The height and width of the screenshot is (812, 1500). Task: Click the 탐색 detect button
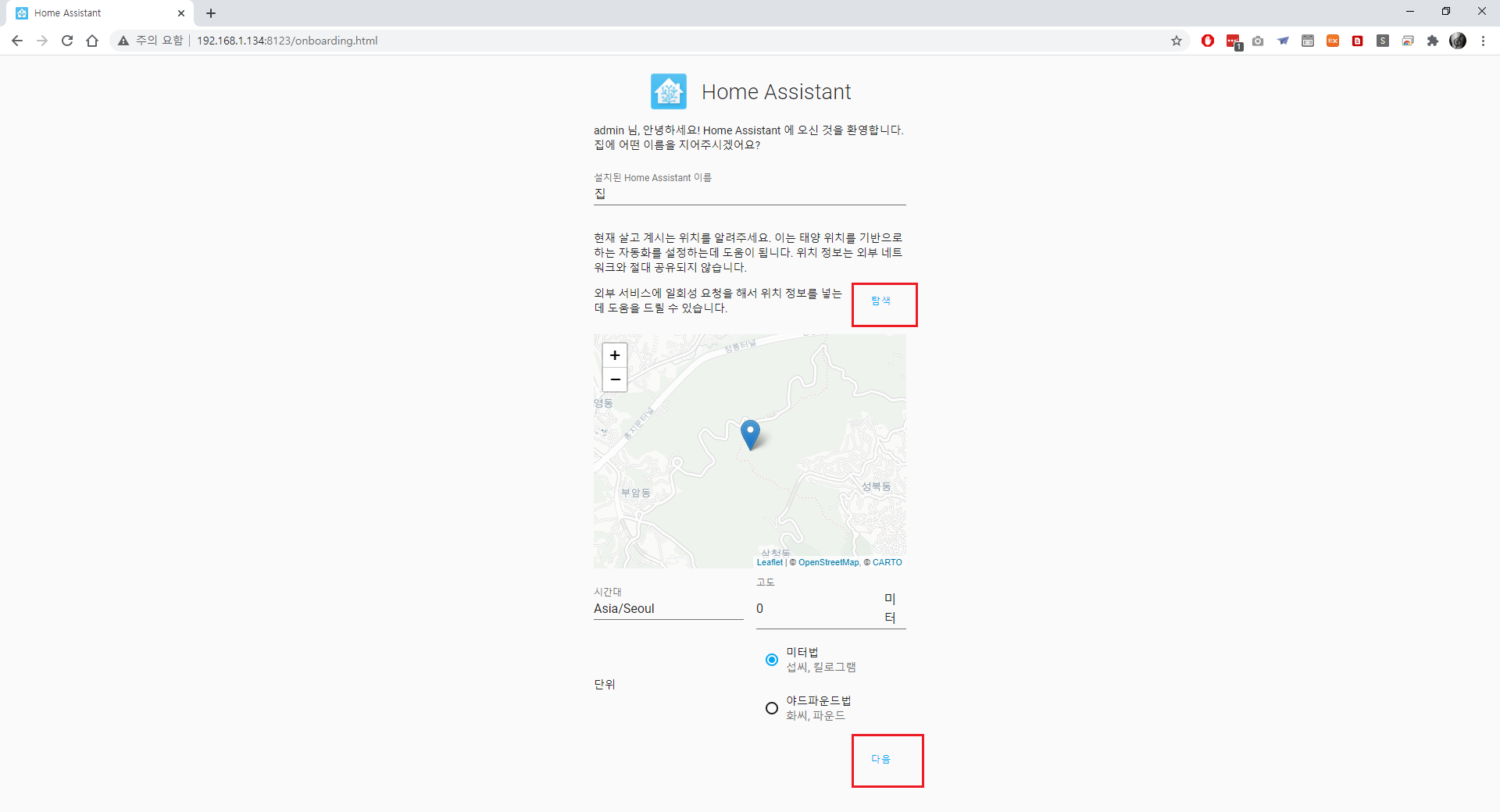(x=880, y=301)
